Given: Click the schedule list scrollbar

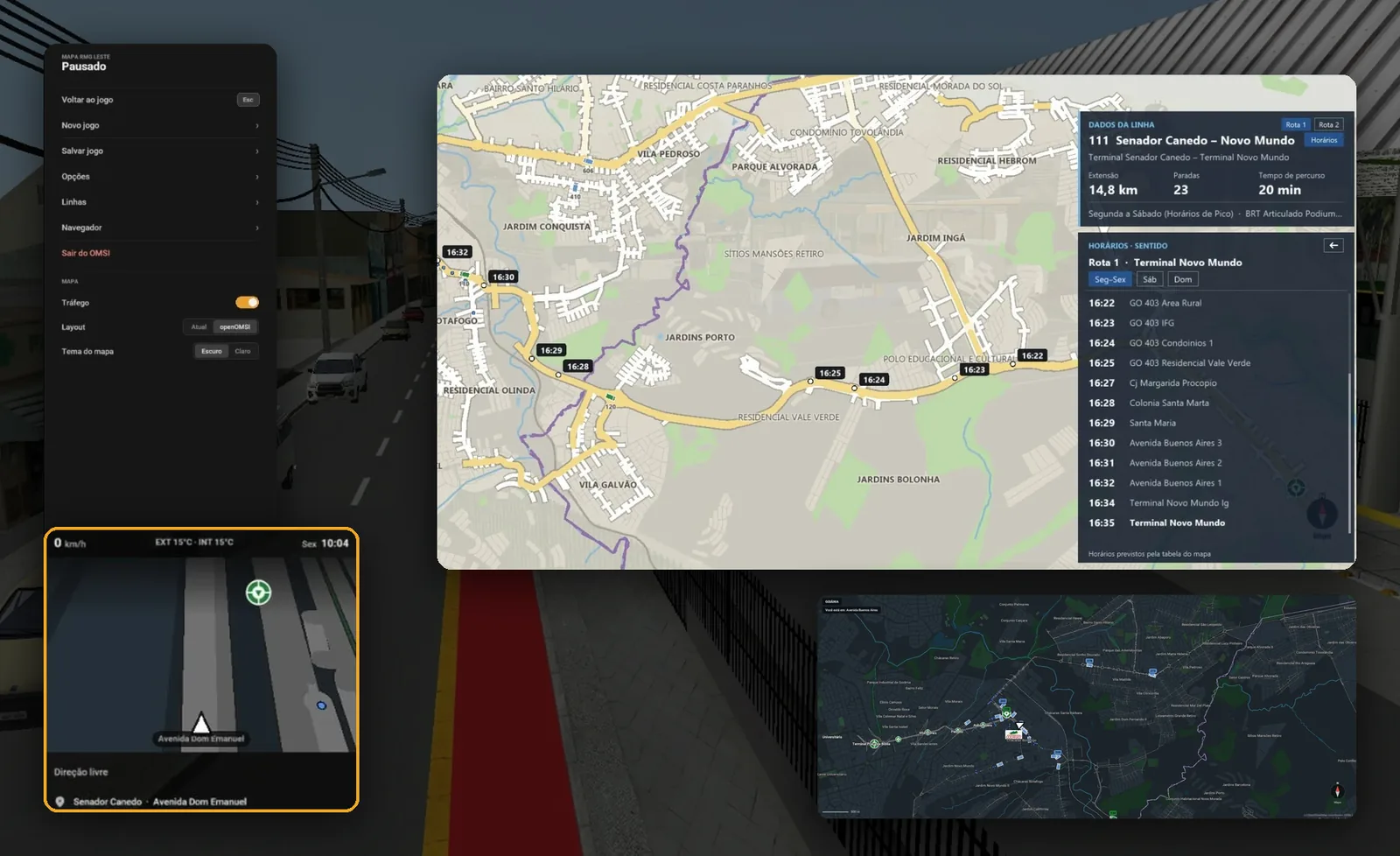Looking at the screenshot, I should click(x=1349, y=453).
